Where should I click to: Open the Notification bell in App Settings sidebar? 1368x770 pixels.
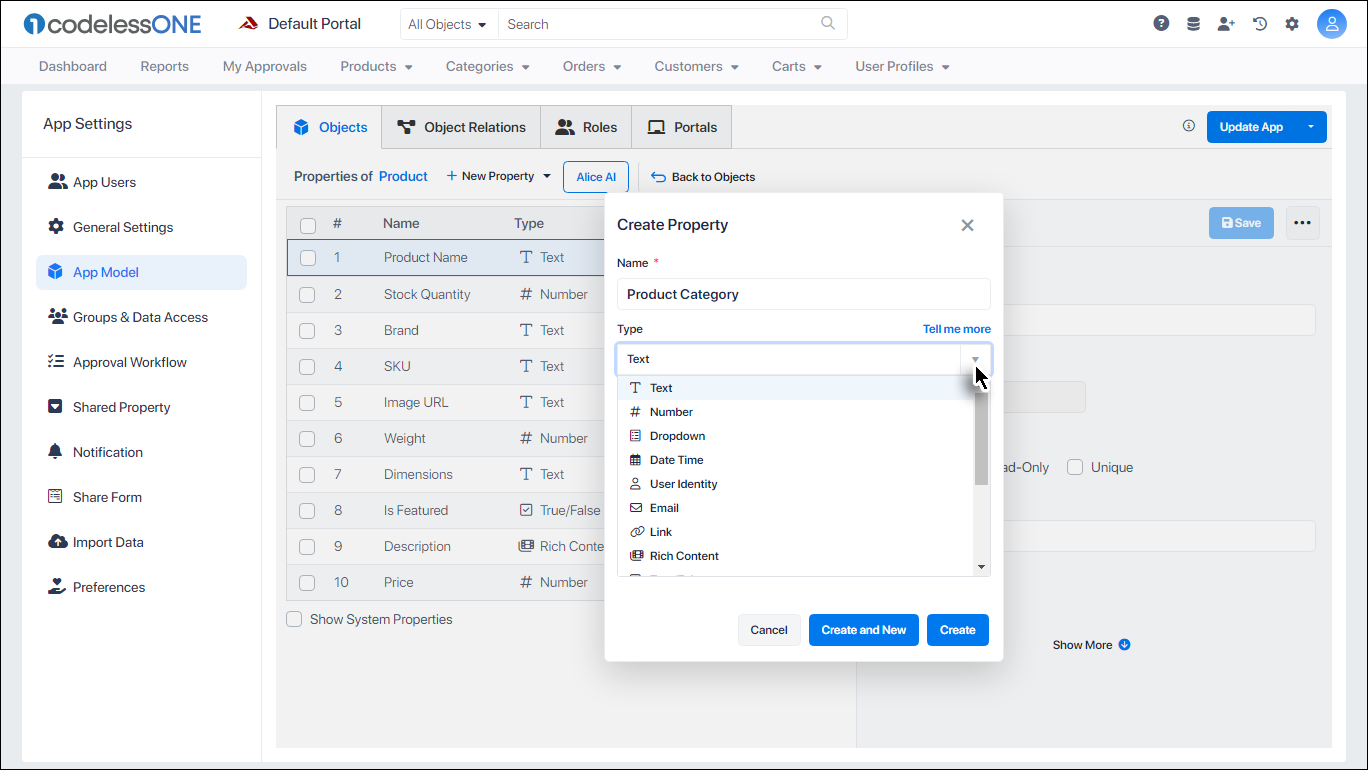tap(57, 452)
